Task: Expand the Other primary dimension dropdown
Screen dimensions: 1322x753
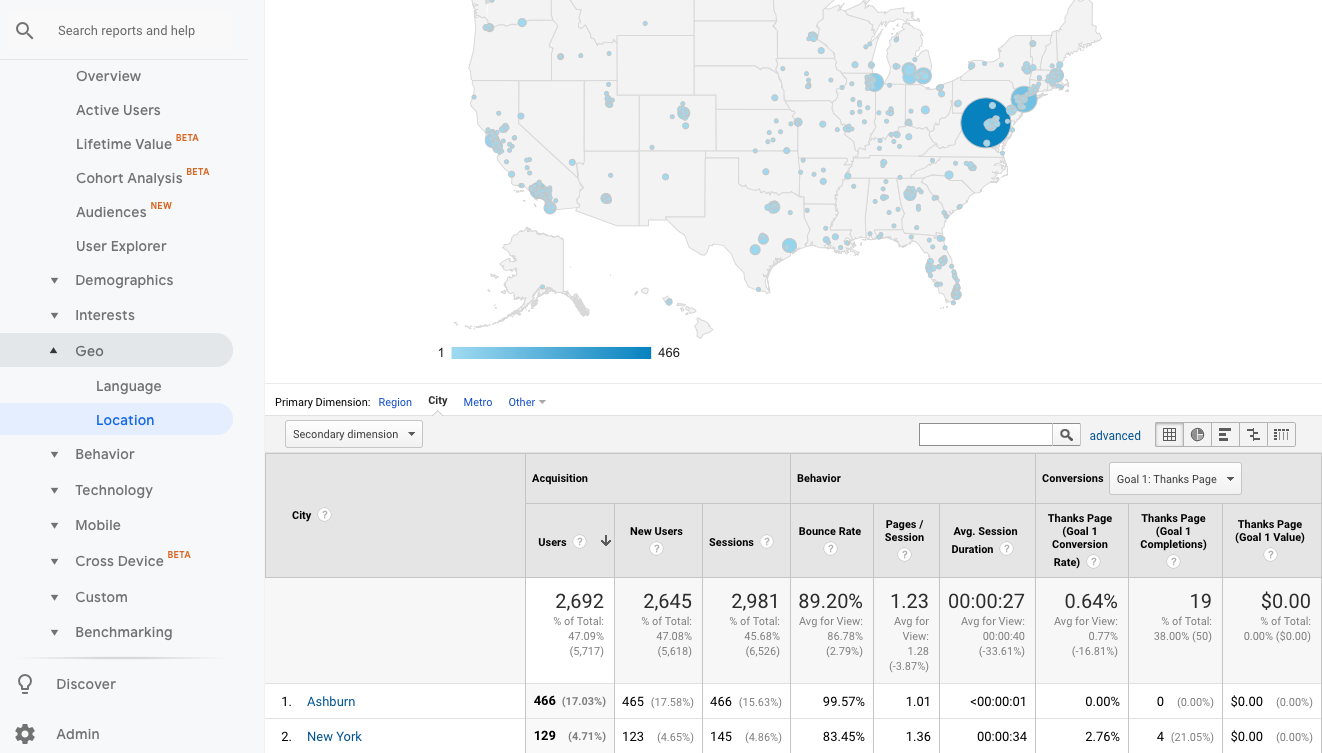Action: coord(527,402)
